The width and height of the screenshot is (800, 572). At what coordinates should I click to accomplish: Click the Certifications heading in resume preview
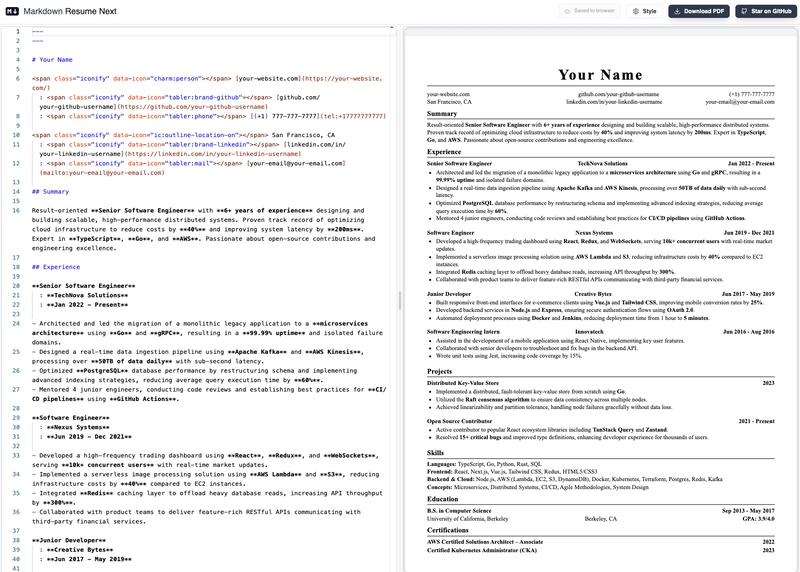tap(448, 530)
